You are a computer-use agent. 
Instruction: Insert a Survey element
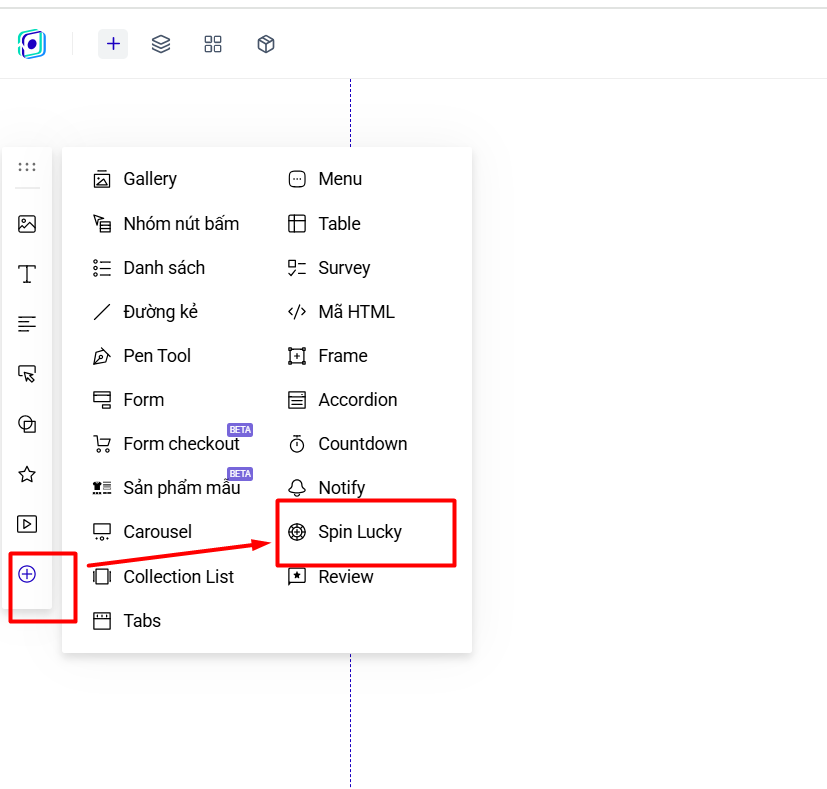[x=329, y=268]
